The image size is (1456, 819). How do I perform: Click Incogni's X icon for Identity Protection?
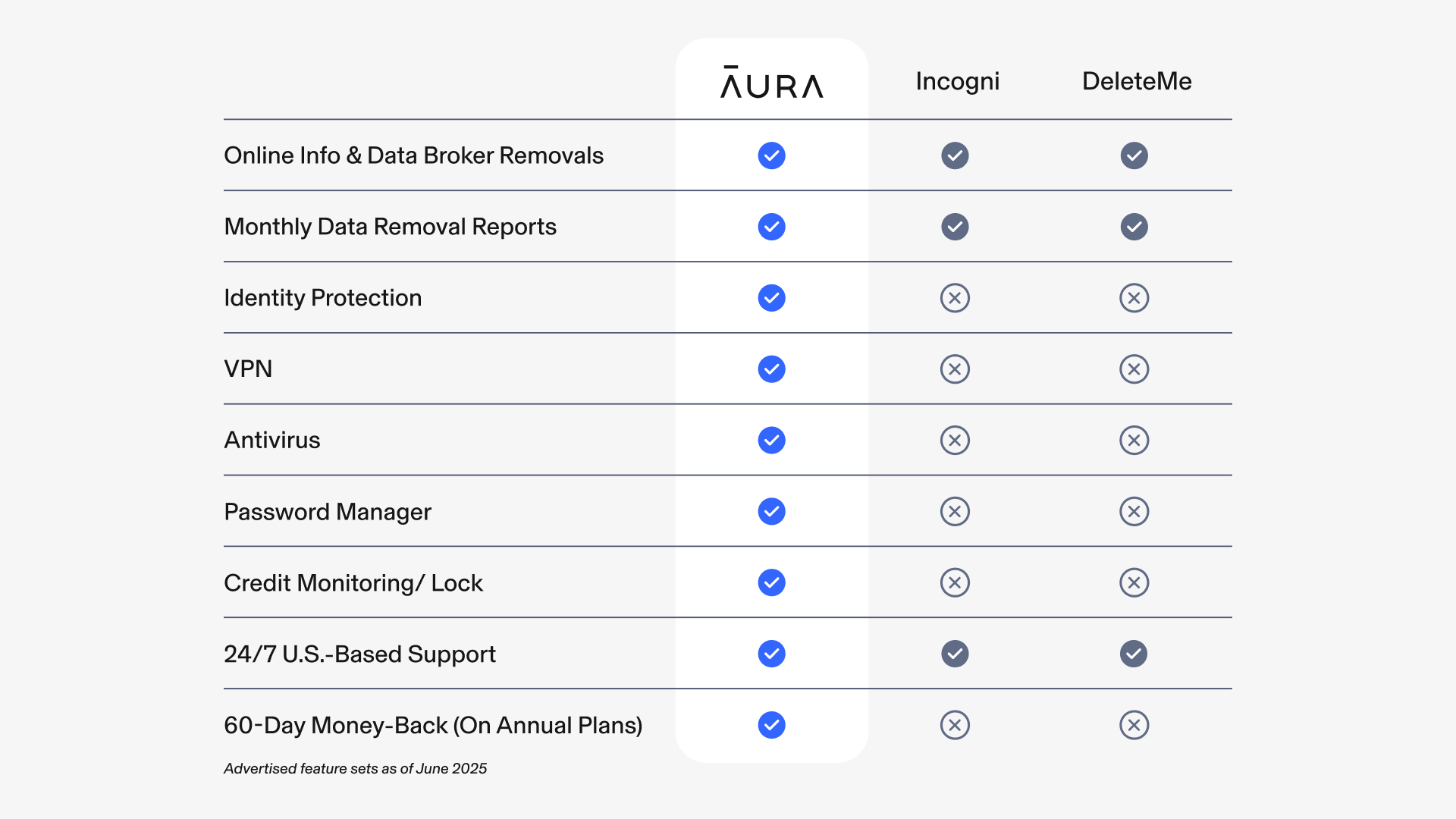955,298
